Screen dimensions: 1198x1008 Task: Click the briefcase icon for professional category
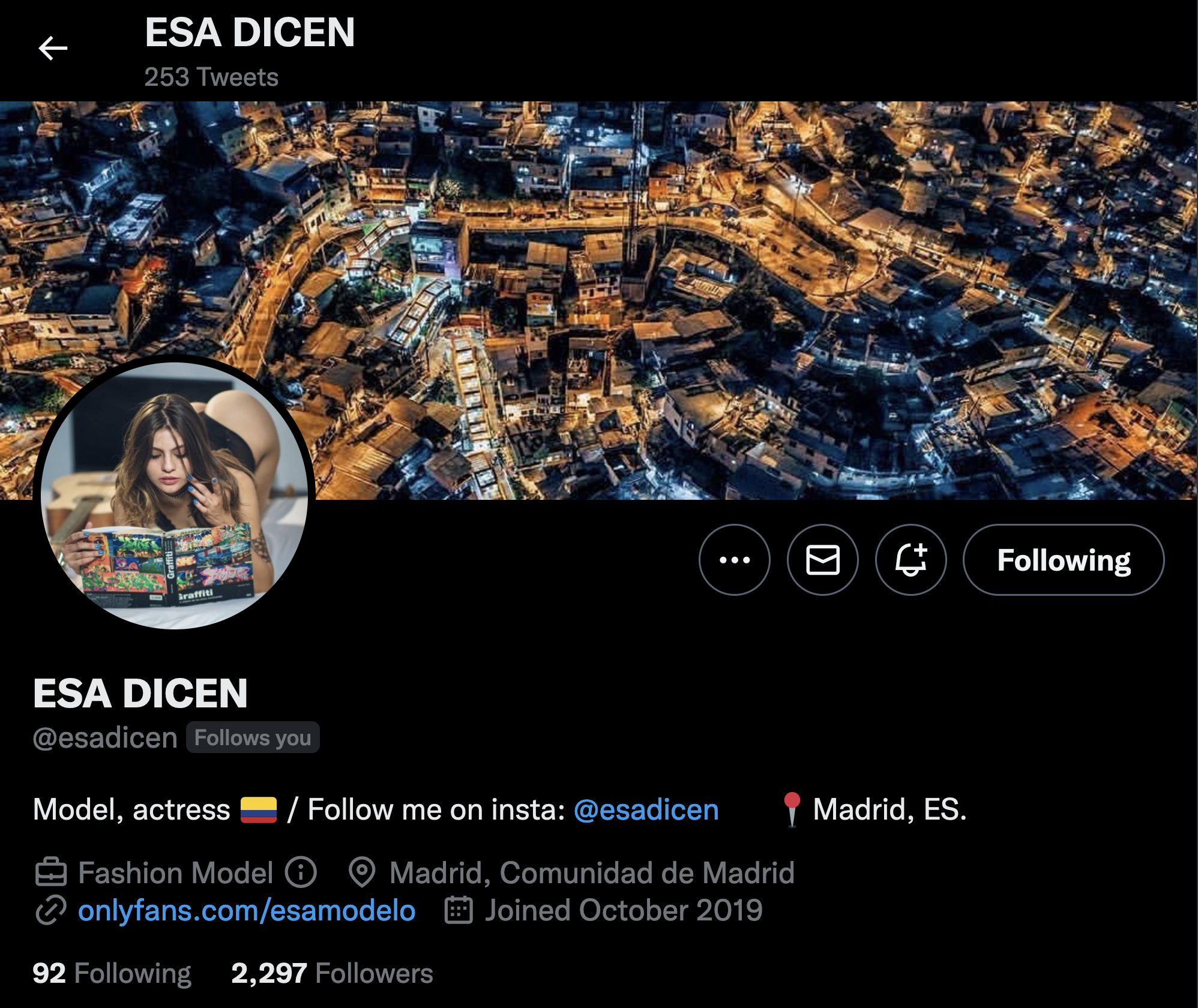click(x=51, y=872)
